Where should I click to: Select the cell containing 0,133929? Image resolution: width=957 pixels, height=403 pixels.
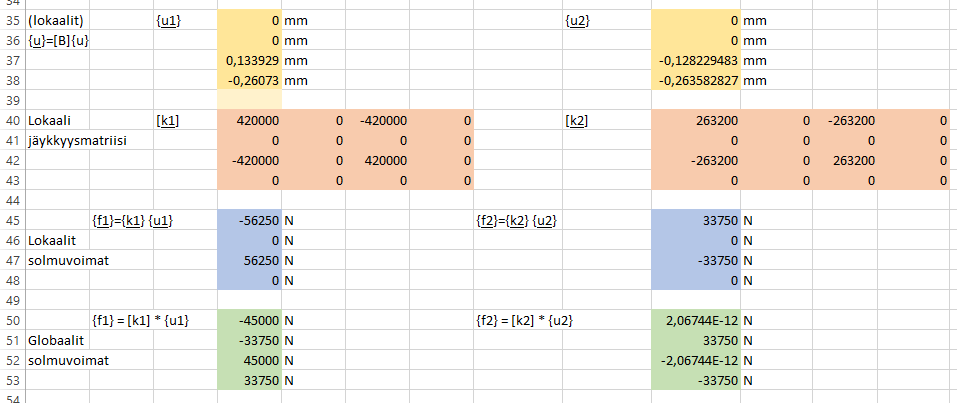[x=249, y=61]
